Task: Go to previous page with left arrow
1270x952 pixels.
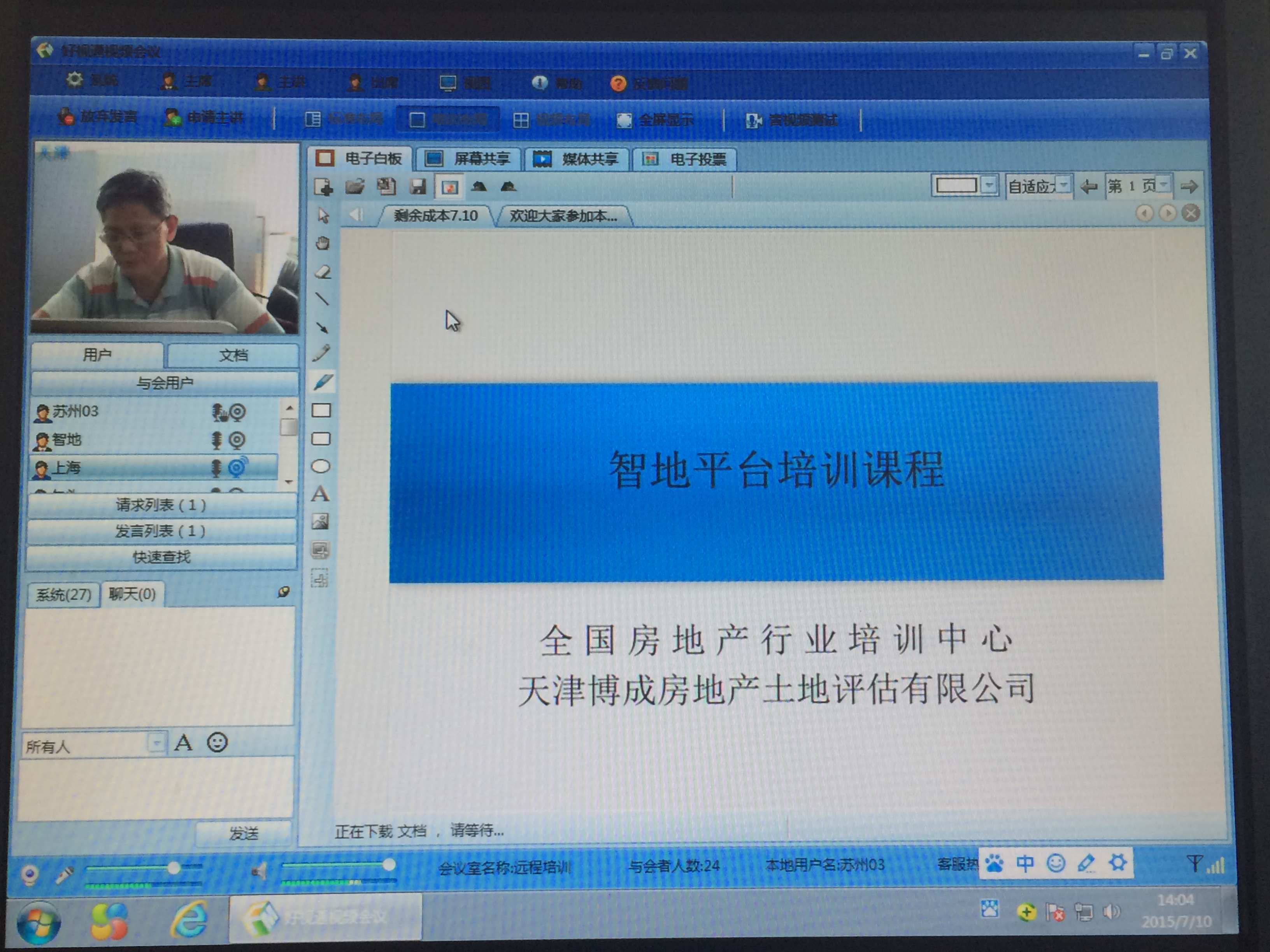Action: pos(1088,187)
